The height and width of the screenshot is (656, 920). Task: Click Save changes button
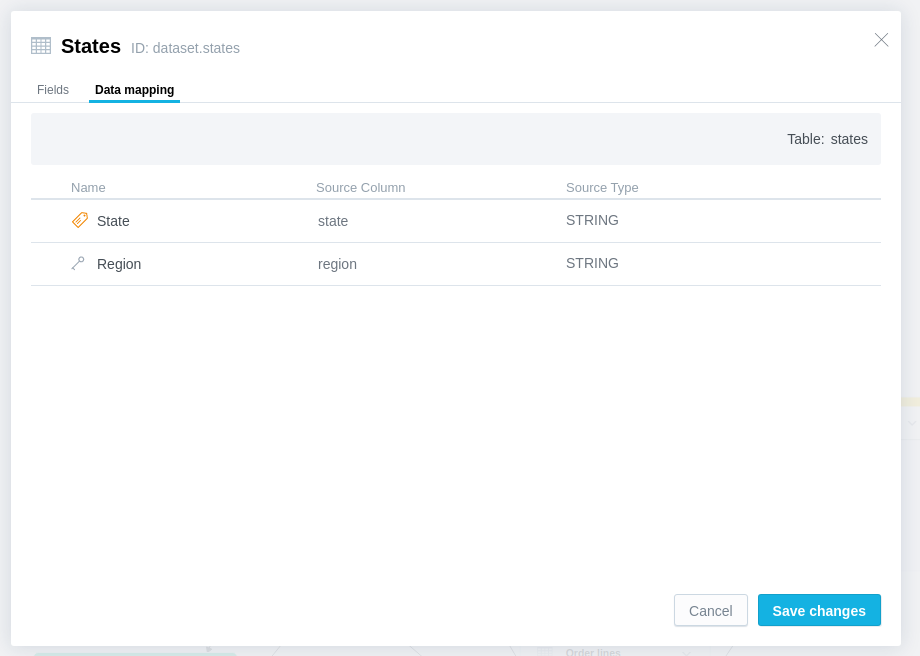coord(819,610)
